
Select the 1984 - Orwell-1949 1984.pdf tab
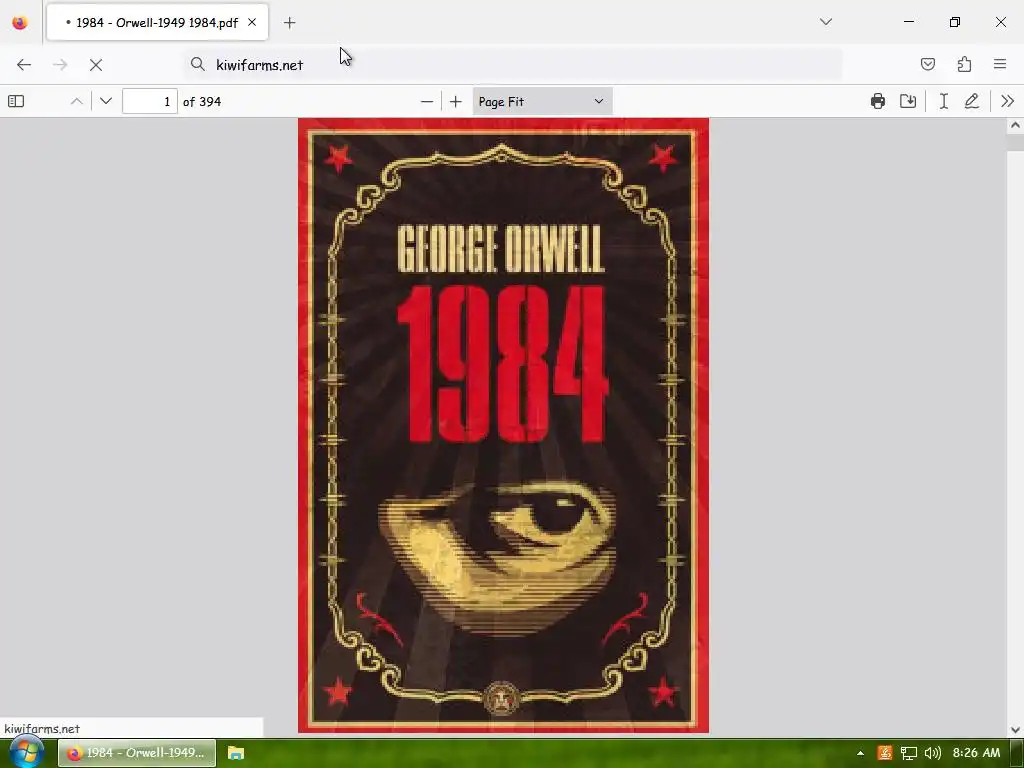coord(157,22)
